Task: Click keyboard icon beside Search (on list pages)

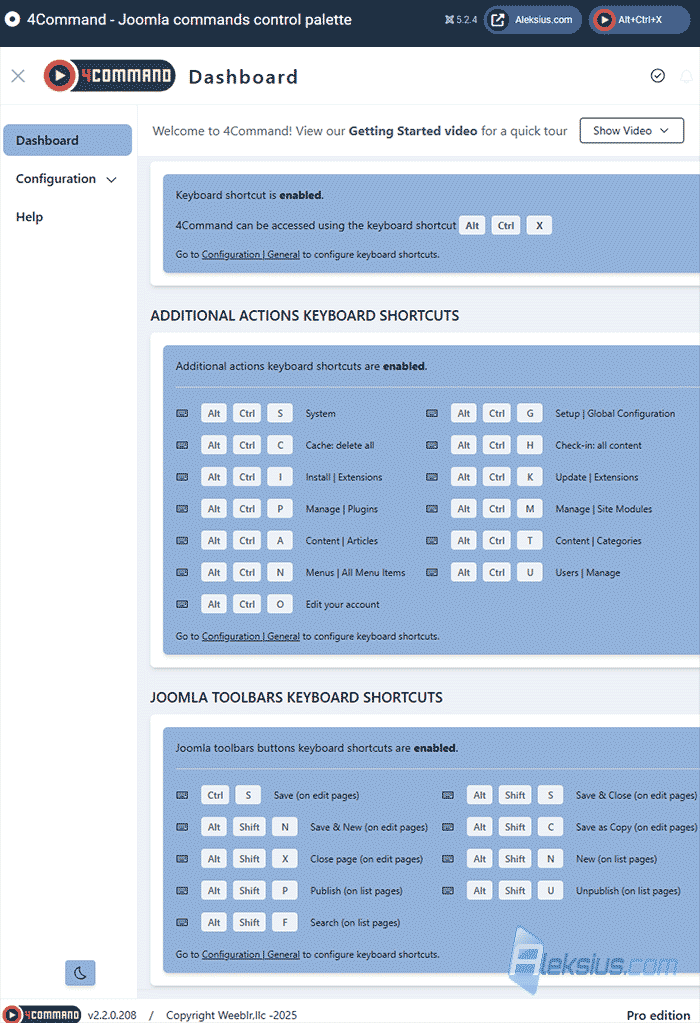Action: [183, 923]
